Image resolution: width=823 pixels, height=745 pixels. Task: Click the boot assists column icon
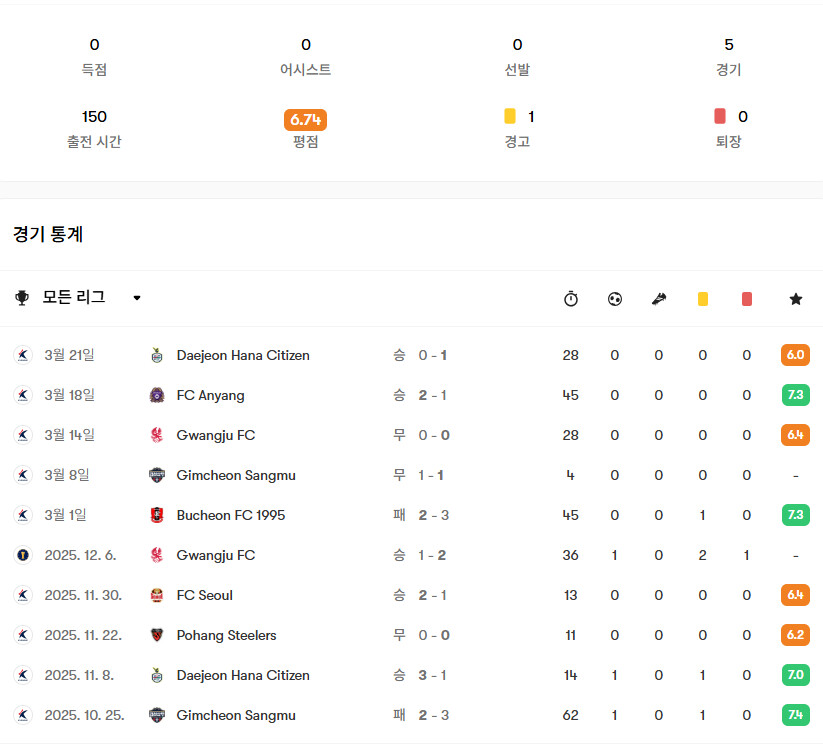(x=659, y=299)
